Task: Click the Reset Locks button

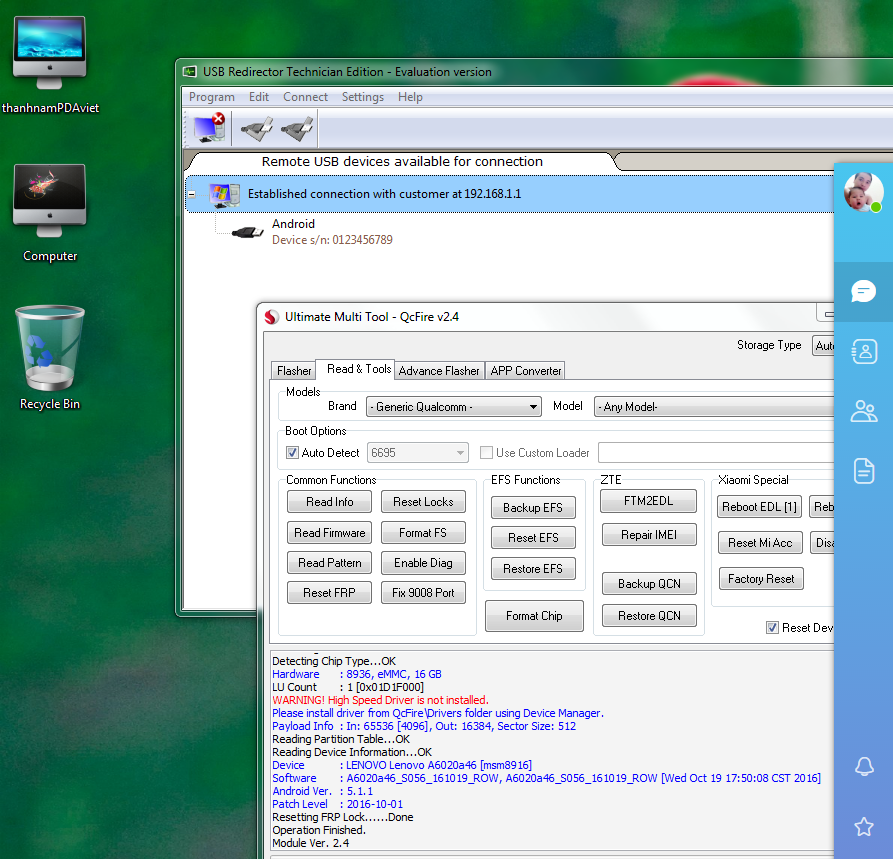Action: click(x=423, y=502)
